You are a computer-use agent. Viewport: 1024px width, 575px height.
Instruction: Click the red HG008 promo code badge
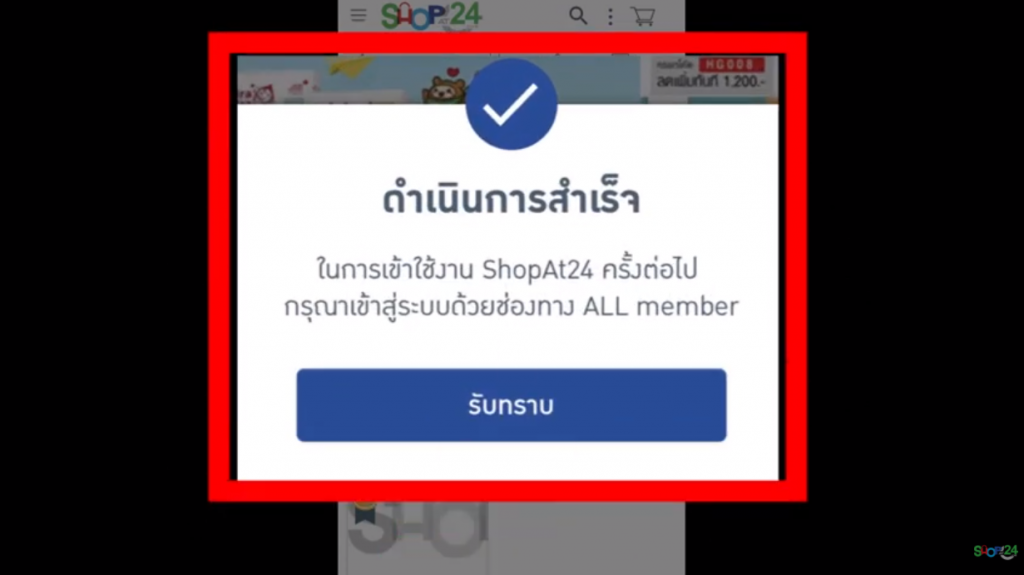pyautogui.click(x=731, y=65)
